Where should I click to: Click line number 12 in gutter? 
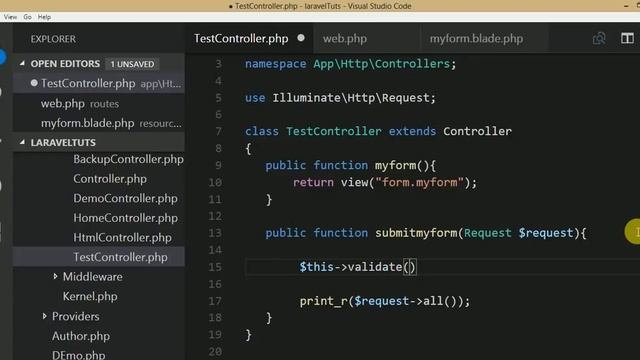pyautogui.click(x=215, y=216)
